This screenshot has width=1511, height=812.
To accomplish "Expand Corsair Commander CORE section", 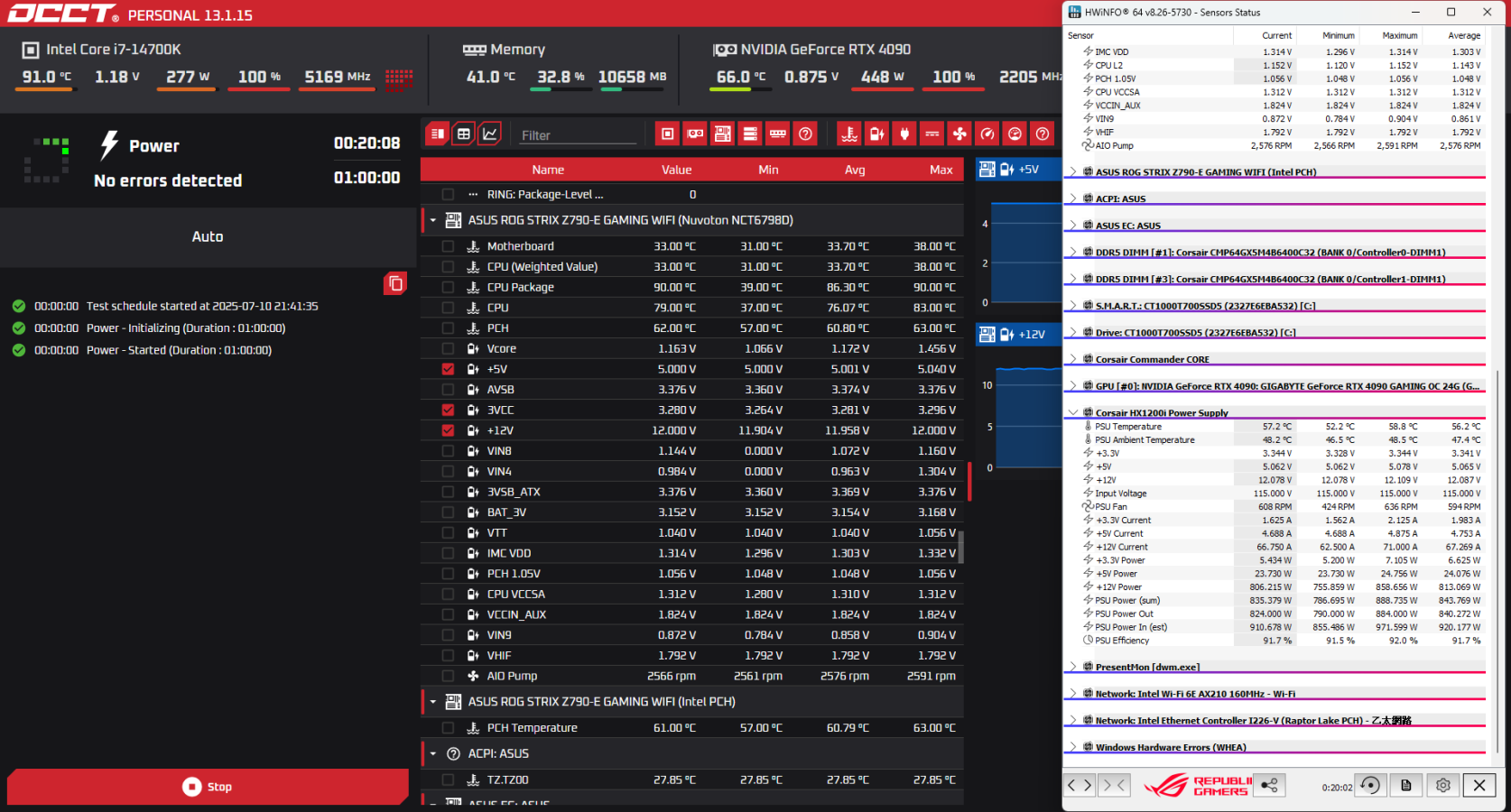I will (x=1072, y=359).
